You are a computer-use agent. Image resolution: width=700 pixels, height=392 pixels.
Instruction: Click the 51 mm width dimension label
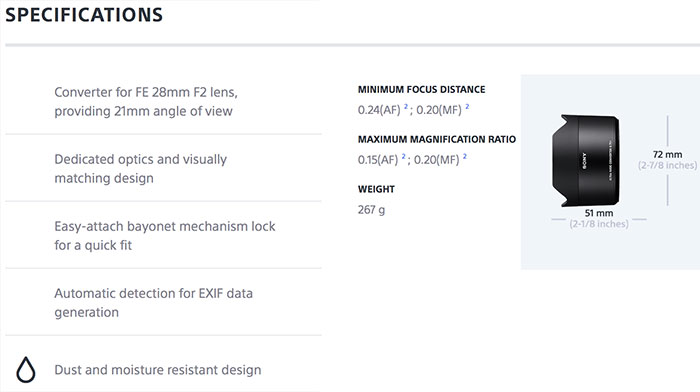point(599,213)
